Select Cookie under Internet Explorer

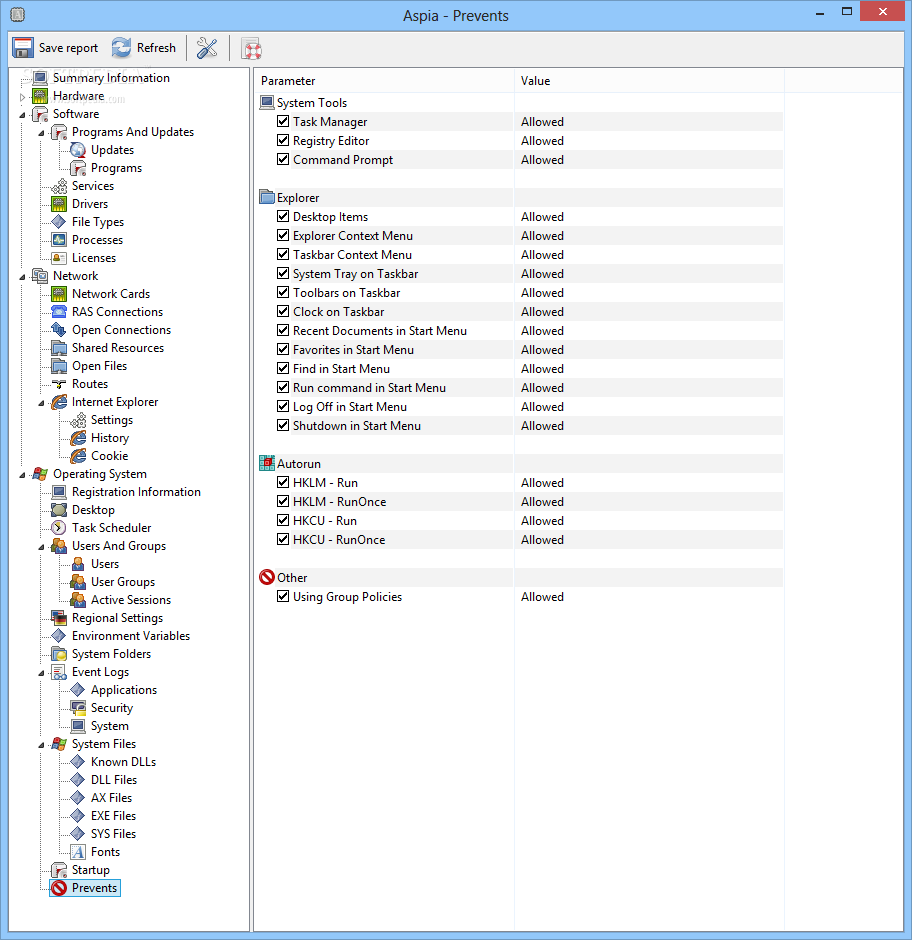[110, 456]
